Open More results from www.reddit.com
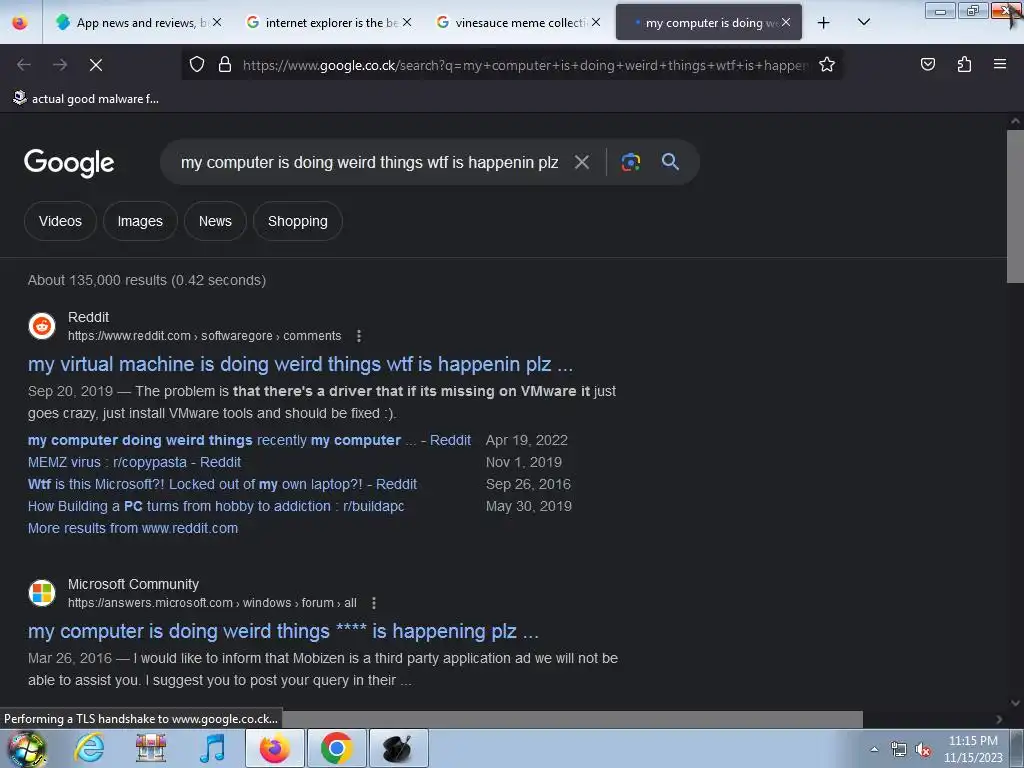The height and width of the screenshot is (768, 1024). click(x=133, y=528)
